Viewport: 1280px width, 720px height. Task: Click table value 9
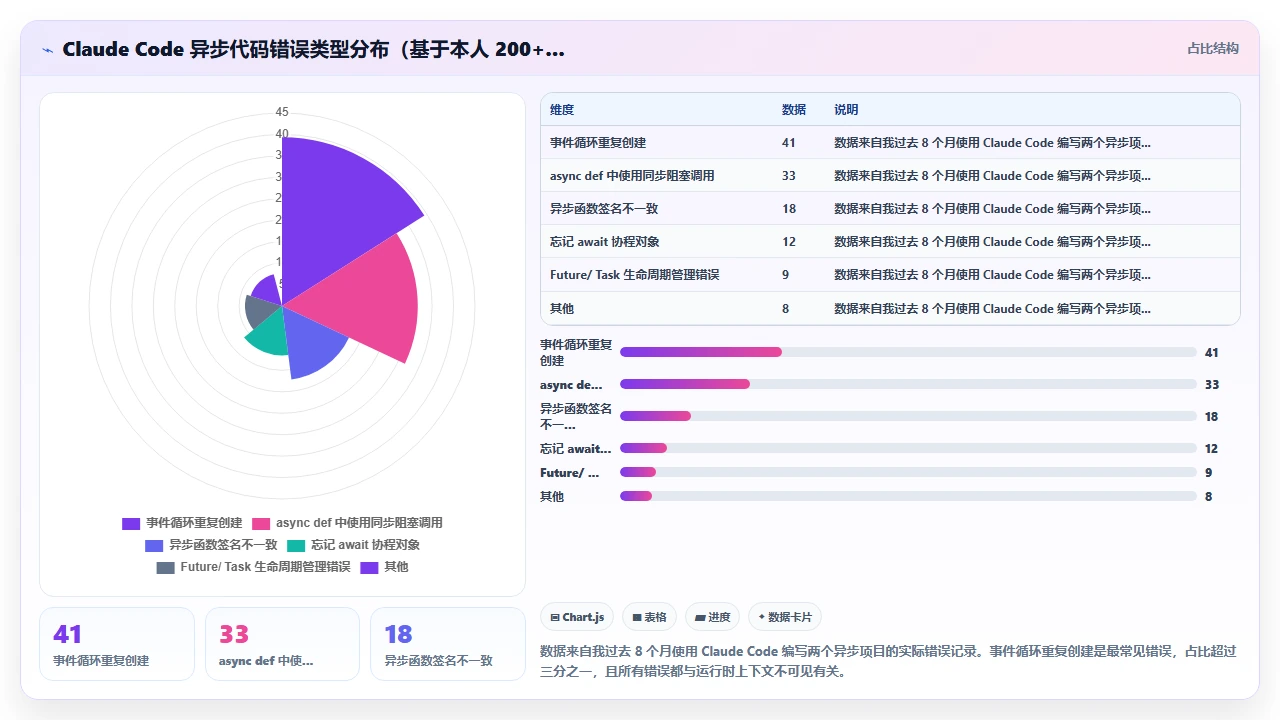coord(786,275)
